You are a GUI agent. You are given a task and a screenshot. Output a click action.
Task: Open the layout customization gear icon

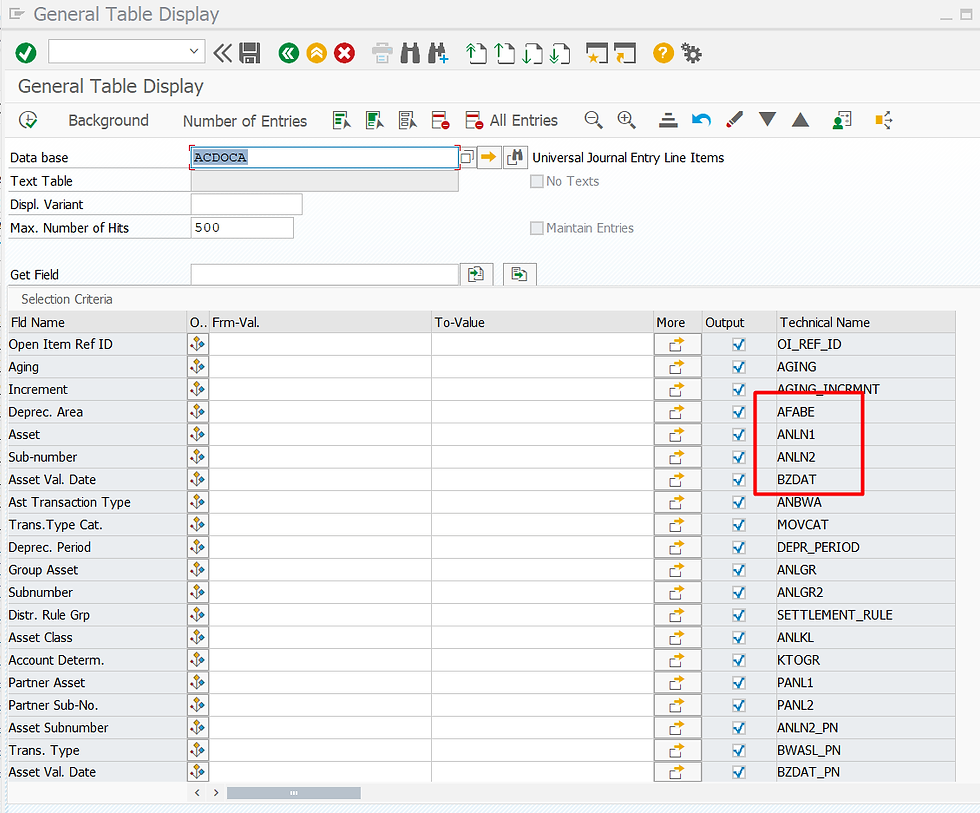click(x=691, y=53)
